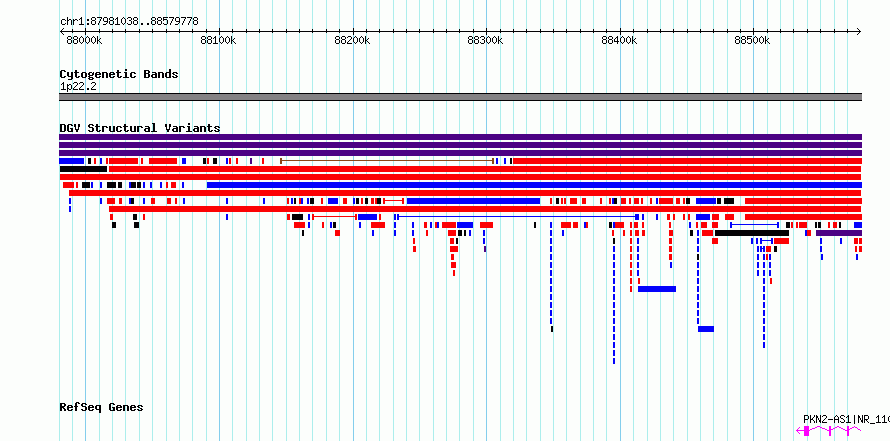Click the chr1:87981038..88579778 coordinate label
The width and height of the screenshot is (890, 441).
tap(129, 22)
